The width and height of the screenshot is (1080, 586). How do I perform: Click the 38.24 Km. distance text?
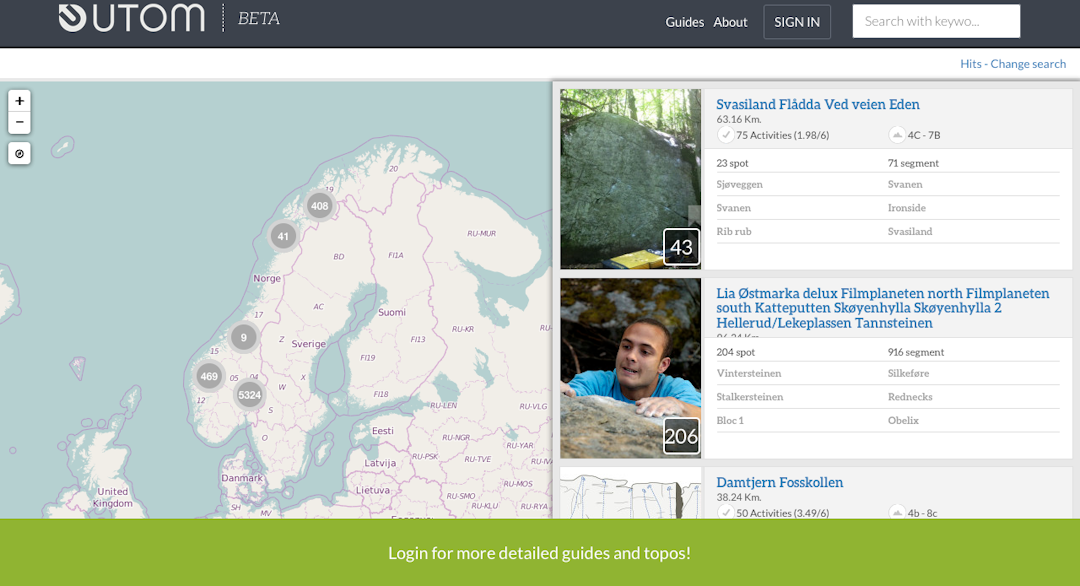(x=738, y=497)
